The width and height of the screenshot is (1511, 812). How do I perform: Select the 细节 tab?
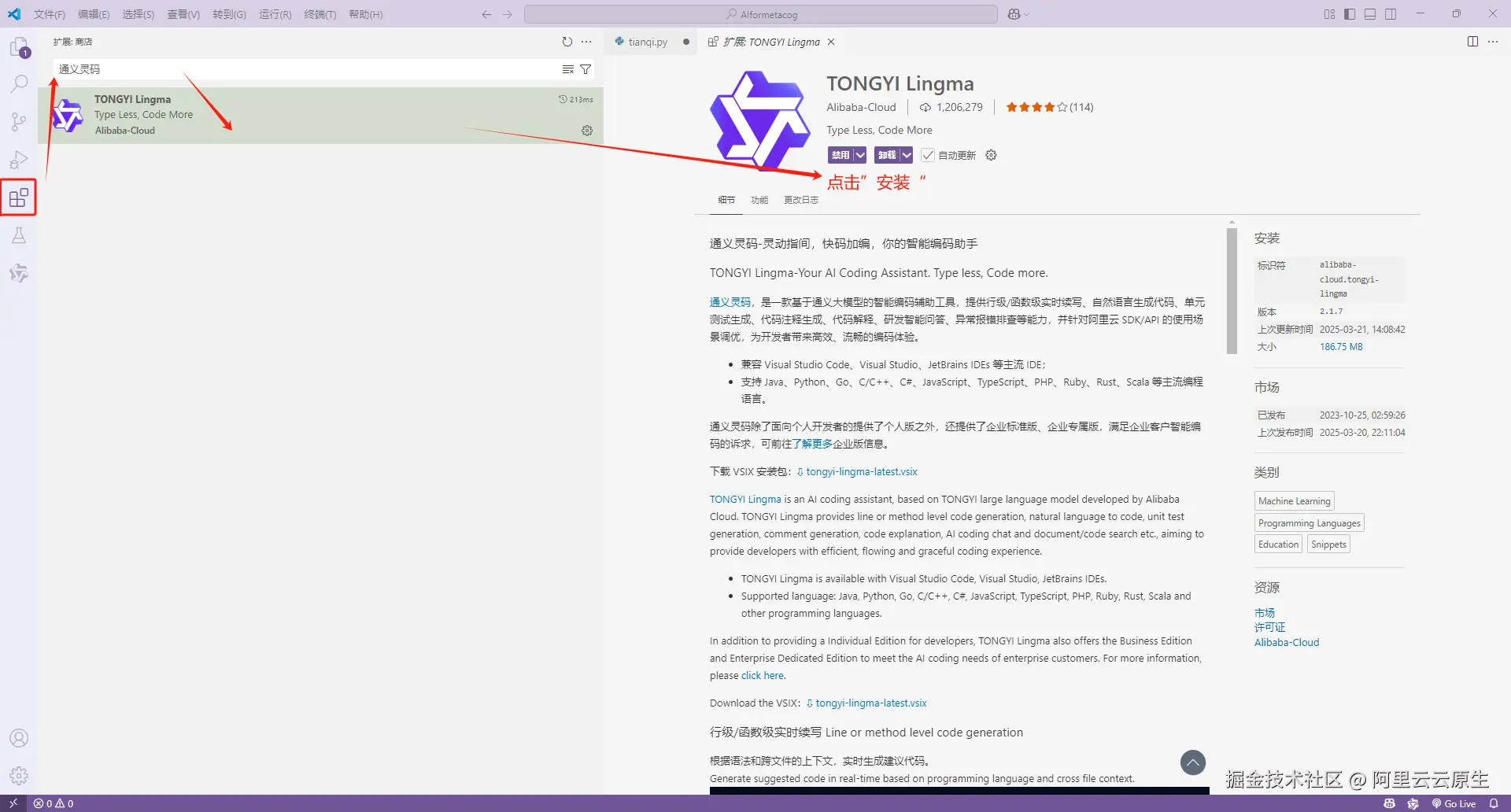tap(726, 200)
